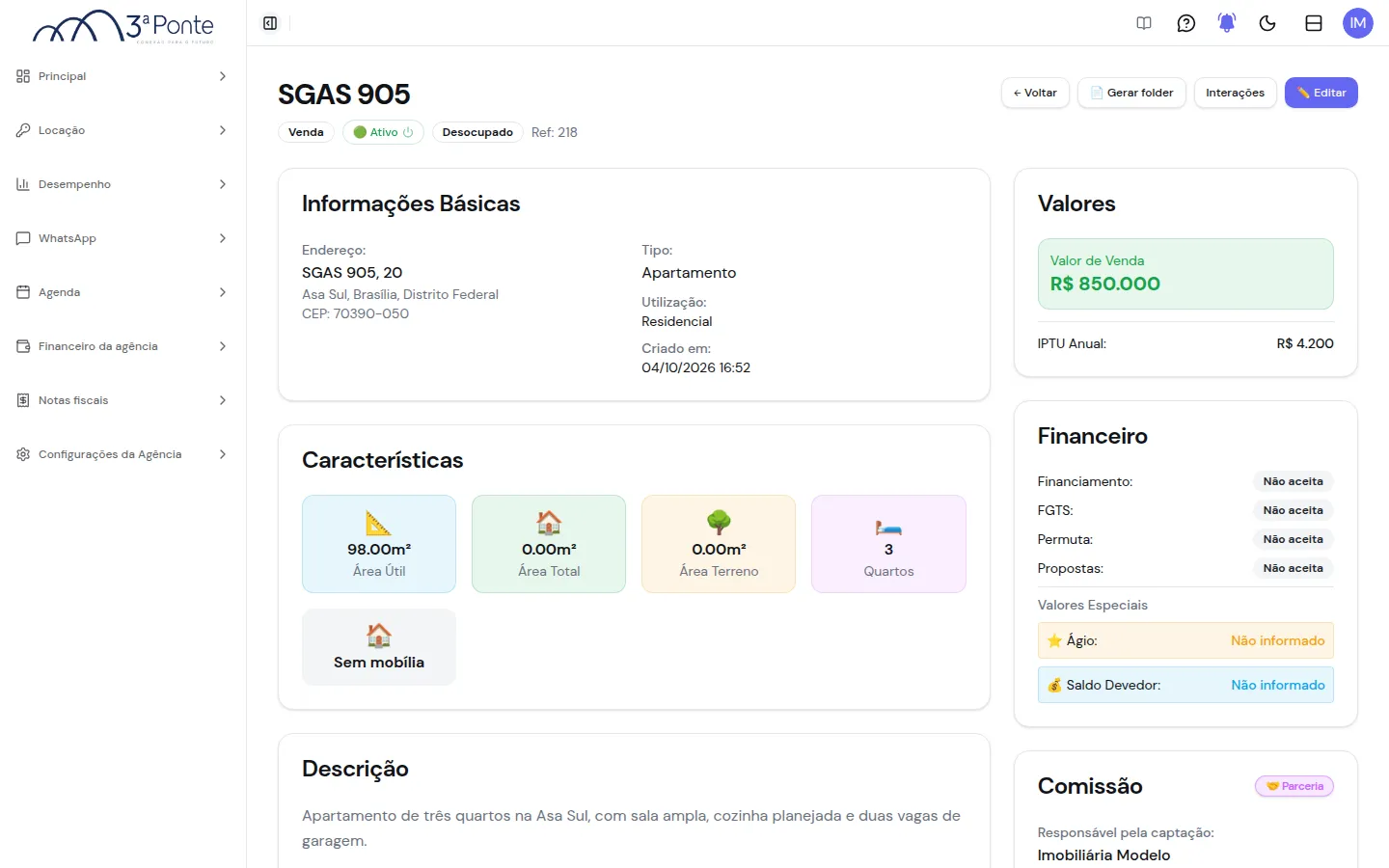1389x868 pixels.
Task: Generate a brochure with Gerar folder
Action: pyautogui.click(x=1131, y=93)
